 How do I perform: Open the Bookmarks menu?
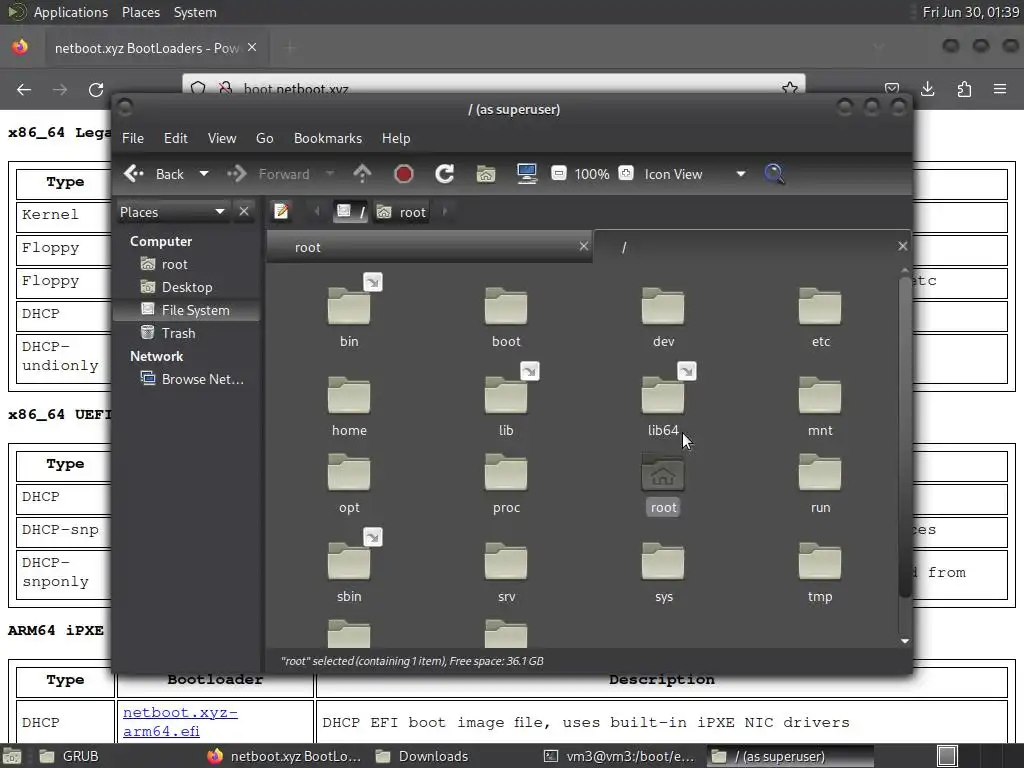click(x=328, y=138)
